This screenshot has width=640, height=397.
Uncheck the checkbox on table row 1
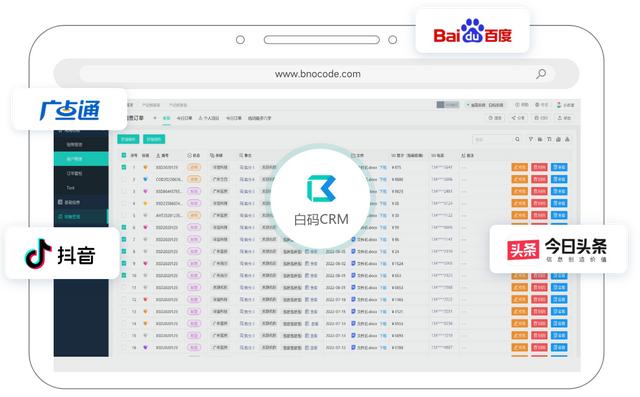124,167
